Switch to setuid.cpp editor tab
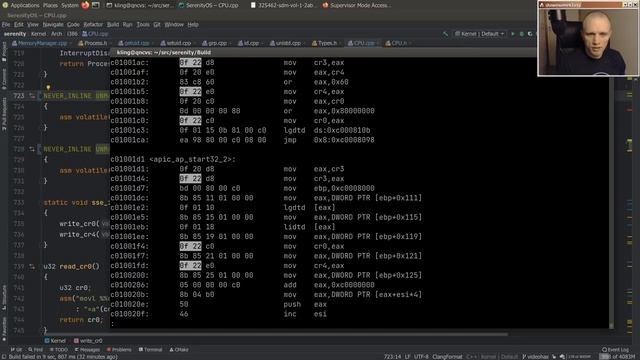The width and height of the screenshot is (640, 360). point(178,43)
